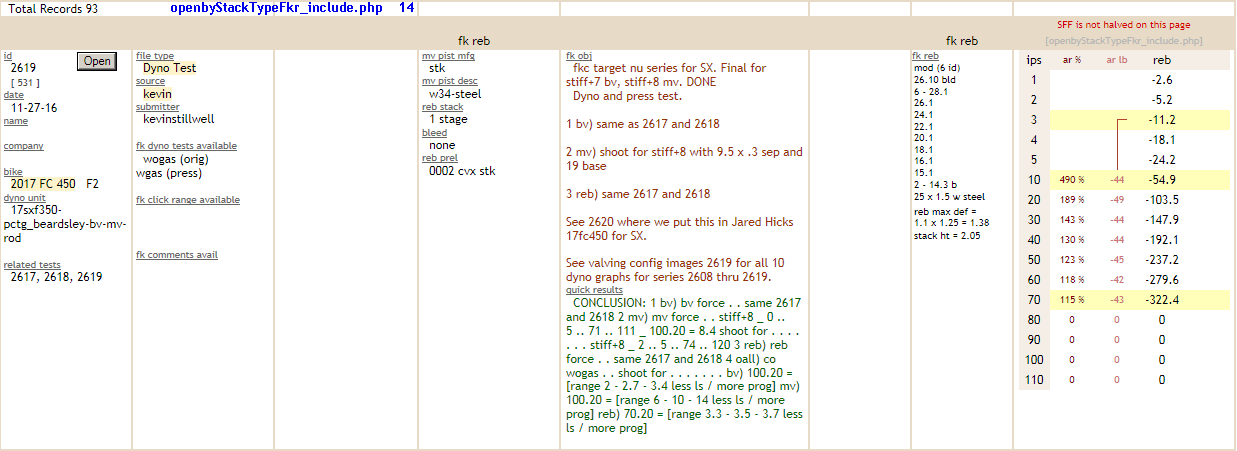Viewport: 1237px width, 451px height.
Task: Click the "reb stack" field label
Action: coord(442,107)
